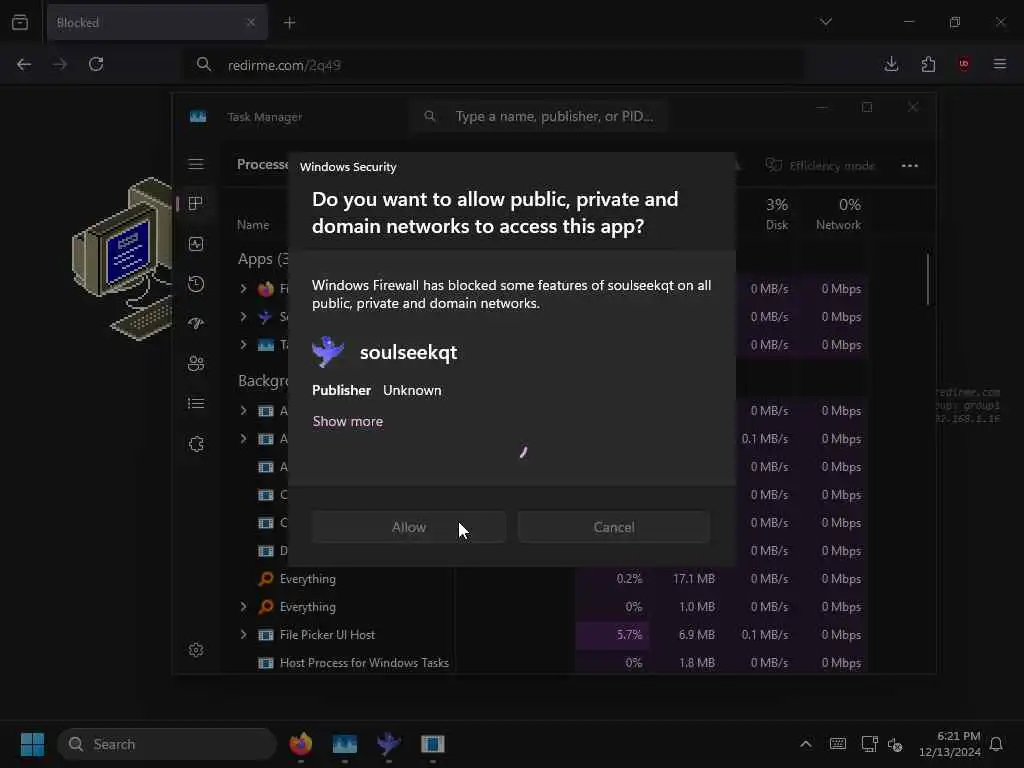Open the Details page in Task Manager sidebar
The height and width of the screenshot is (768, 1024).
196,404
